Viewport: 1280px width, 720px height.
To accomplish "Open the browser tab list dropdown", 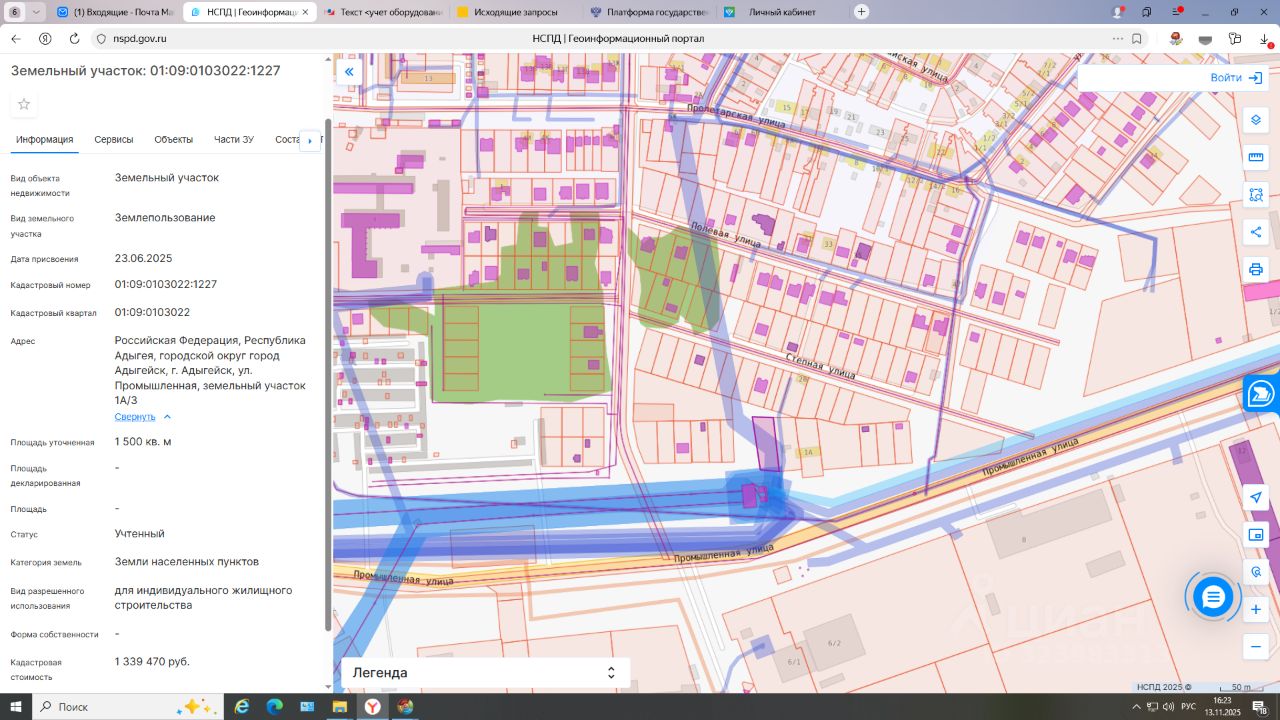I will click(x=36, y=12).
